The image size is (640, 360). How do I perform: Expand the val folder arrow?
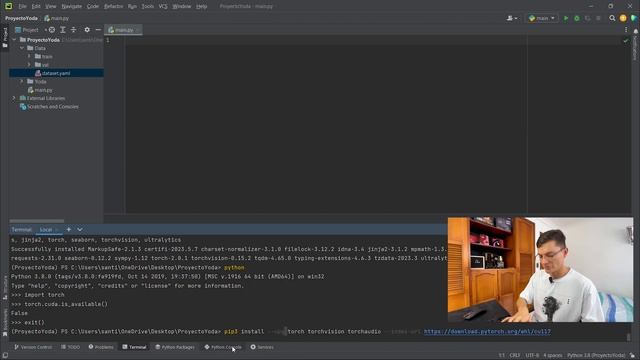point(29,64)
